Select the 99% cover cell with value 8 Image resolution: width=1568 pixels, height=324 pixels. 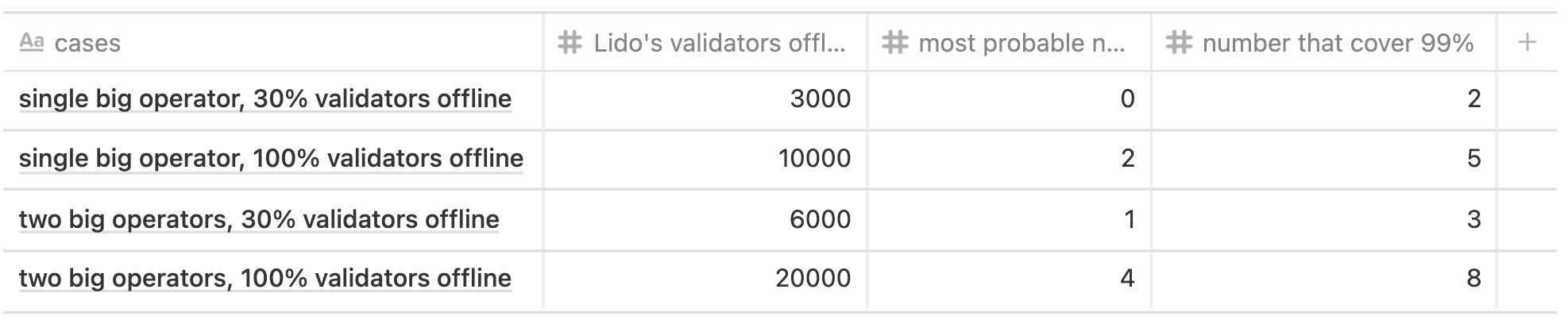1324,280
